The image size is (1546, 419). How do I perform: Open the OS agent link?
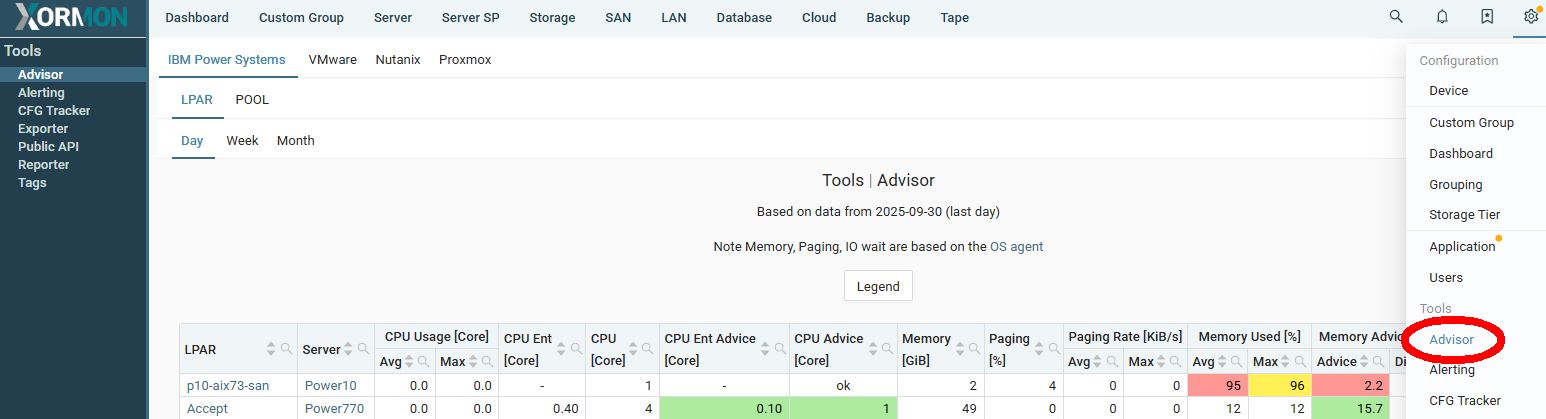pos(1016,246)
